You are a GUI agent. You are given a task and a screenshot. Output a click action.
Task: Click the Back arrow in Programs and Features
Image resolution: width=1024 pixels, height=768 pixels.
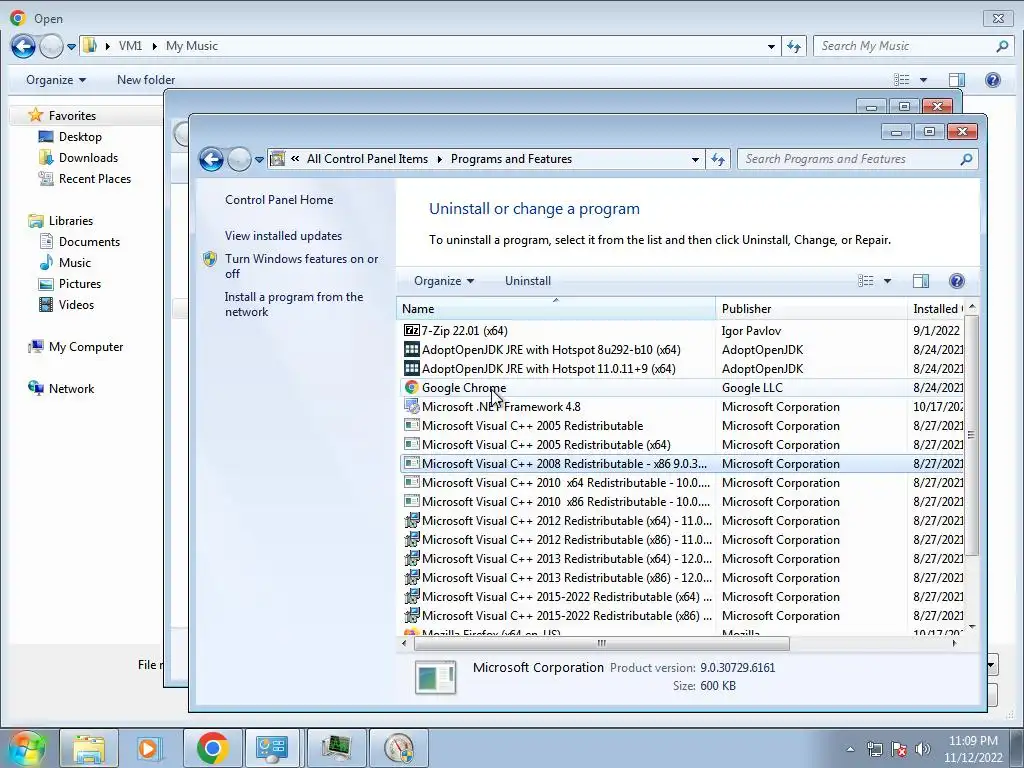coord(211,159)
